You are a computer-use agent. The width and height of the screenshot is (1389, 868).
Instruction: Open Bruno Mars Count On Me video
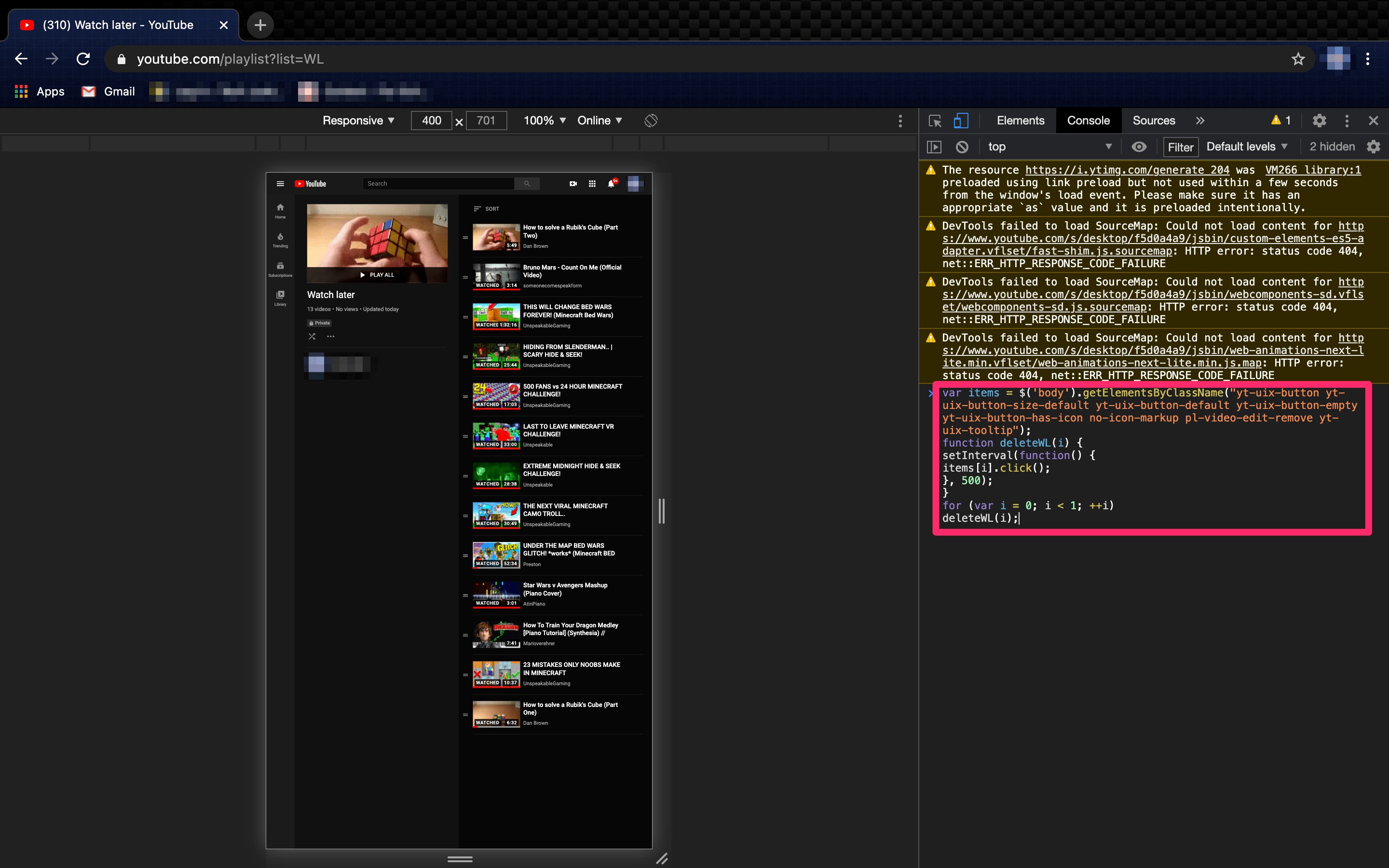pos(572,271)
